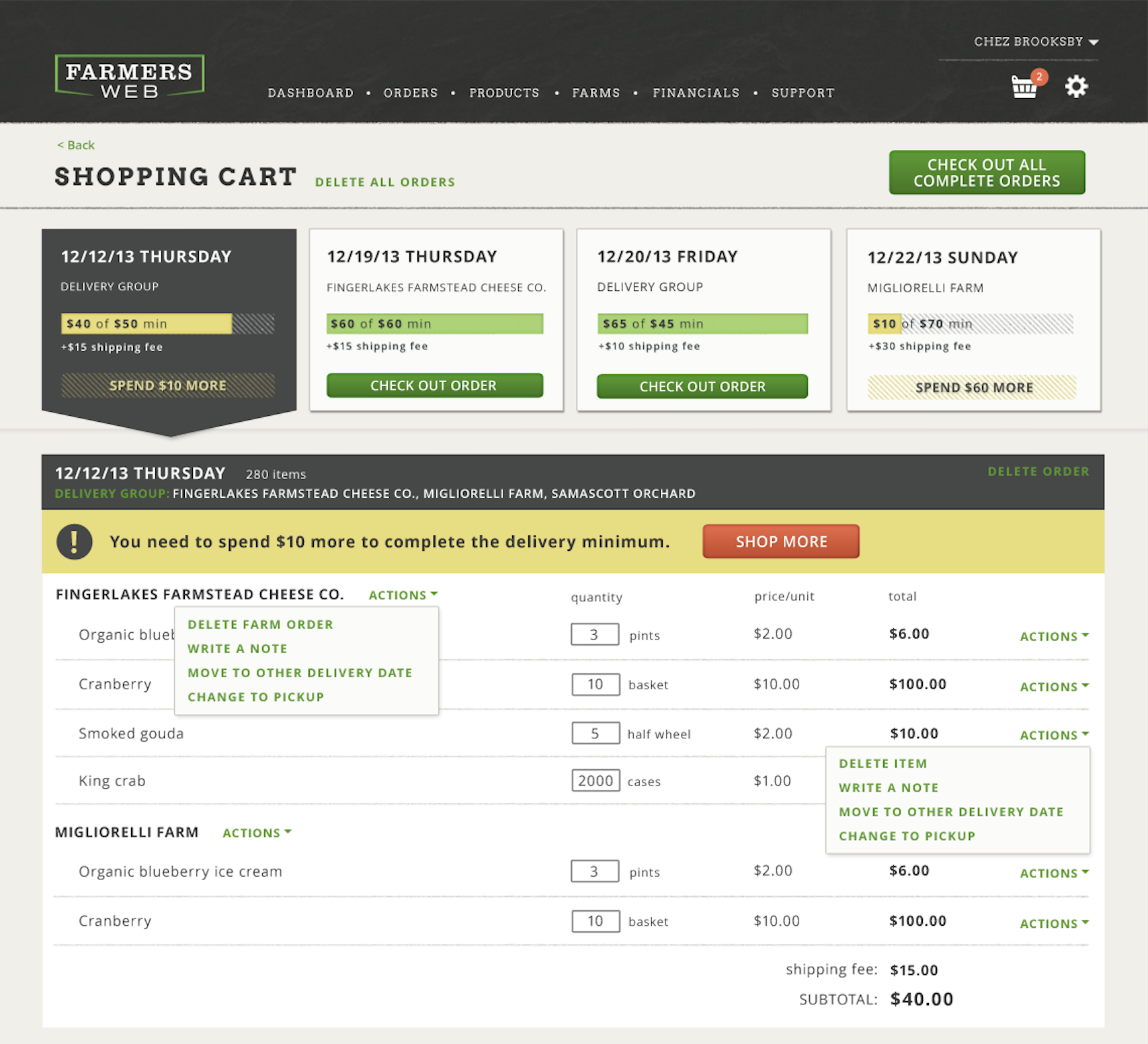The image size is (1148, 1044).
Task: Click the cart notification badge showing 2
Action: [x=1039, y=77]
